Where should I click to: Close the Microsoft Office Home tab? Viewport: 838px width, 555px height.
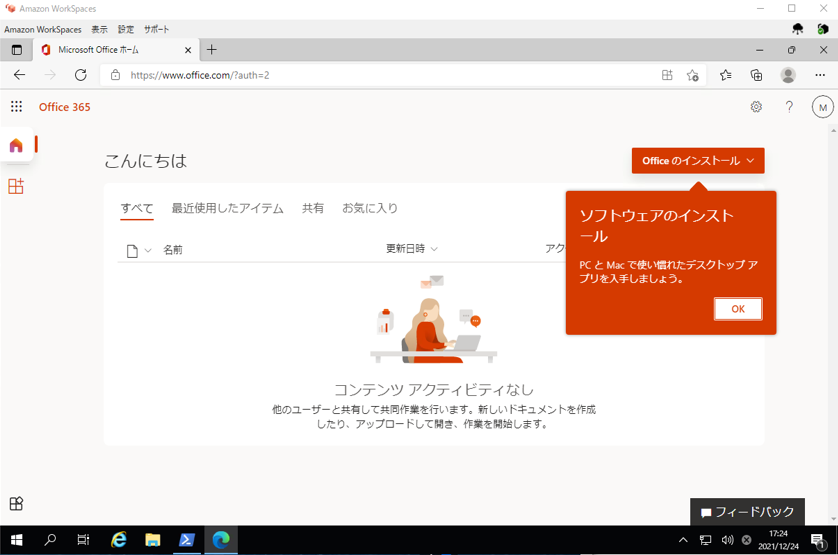point(188,50)
